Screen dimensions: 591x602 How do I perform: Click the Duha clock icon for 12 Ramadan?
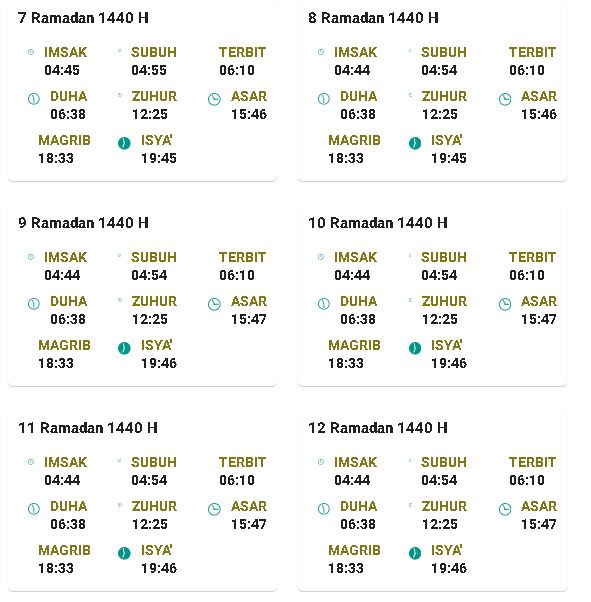point(324,509)
